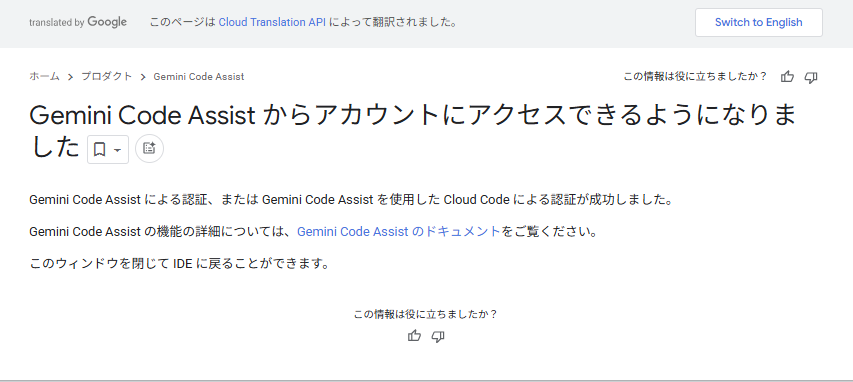Click the Google logo in the translation banner
This screenshot has width=853, height=382.
click(x=107, y=22)
